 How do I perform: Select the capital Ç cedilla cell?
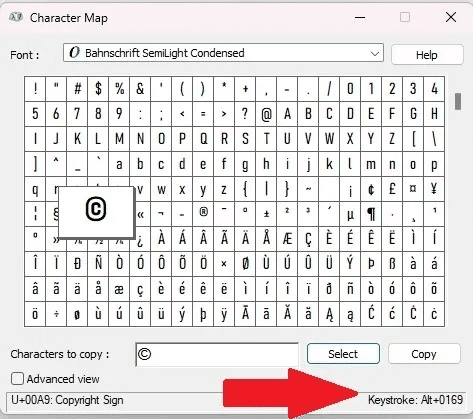pos(308,239)
